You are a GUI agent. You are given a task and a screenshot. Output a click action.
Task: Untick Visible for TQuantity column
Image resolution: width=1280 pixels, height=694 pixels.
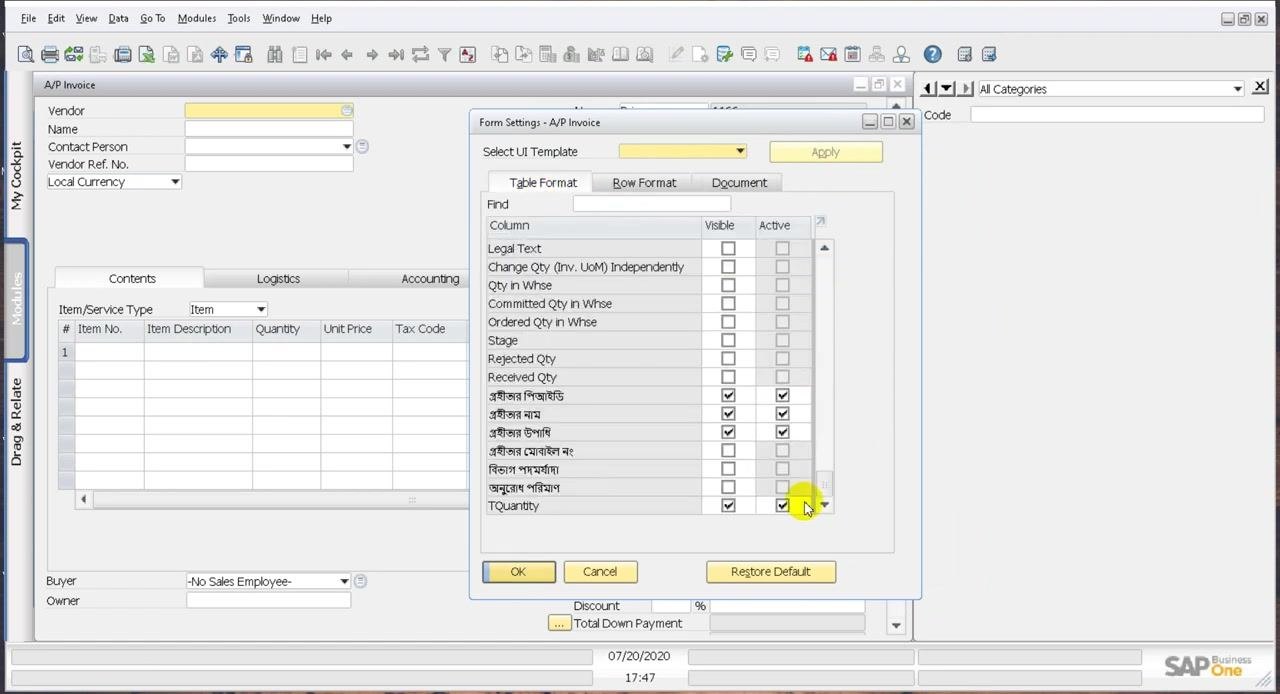point(728,506)
